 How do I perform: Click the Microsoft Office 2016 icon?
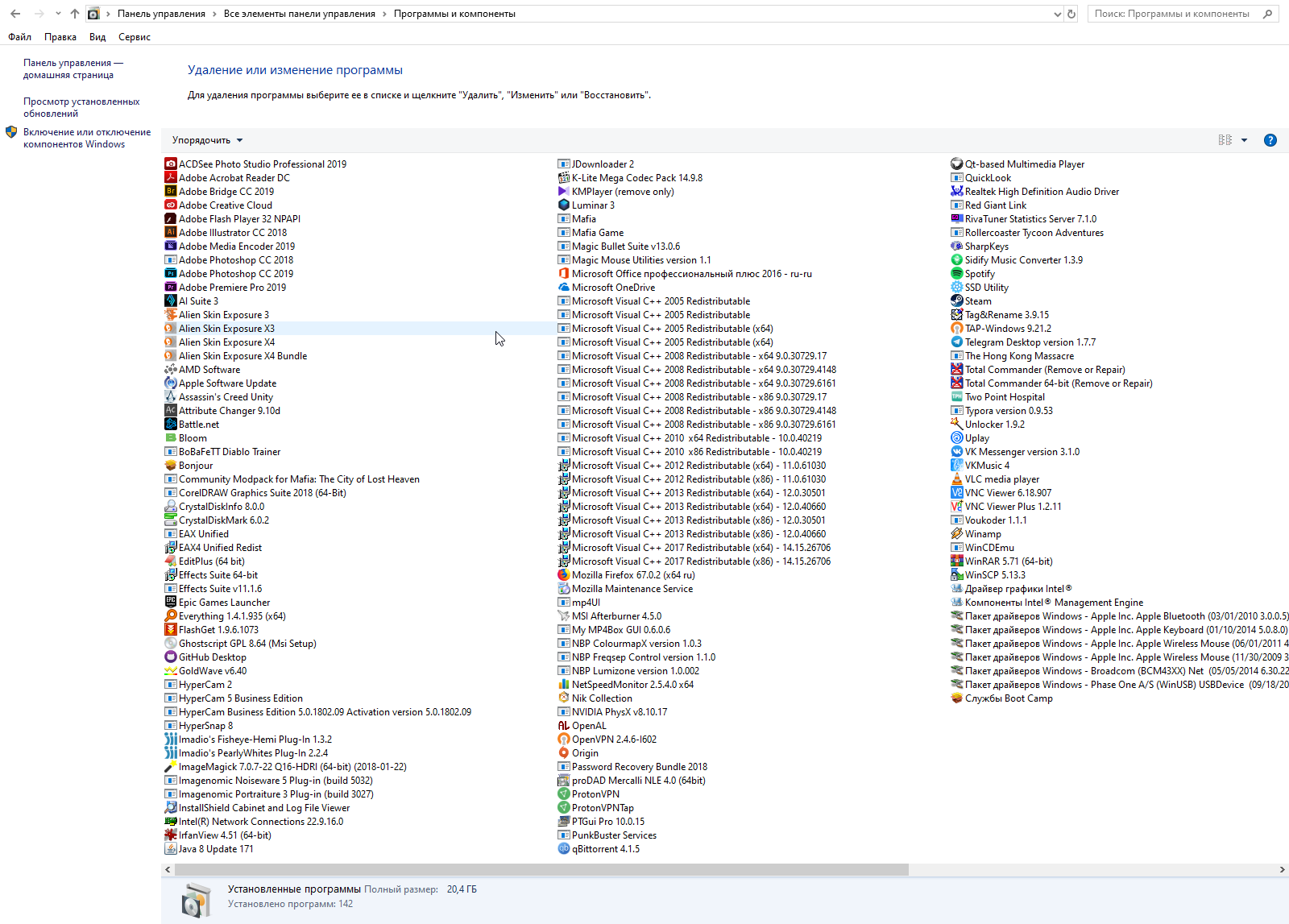(x=564, y=274)
